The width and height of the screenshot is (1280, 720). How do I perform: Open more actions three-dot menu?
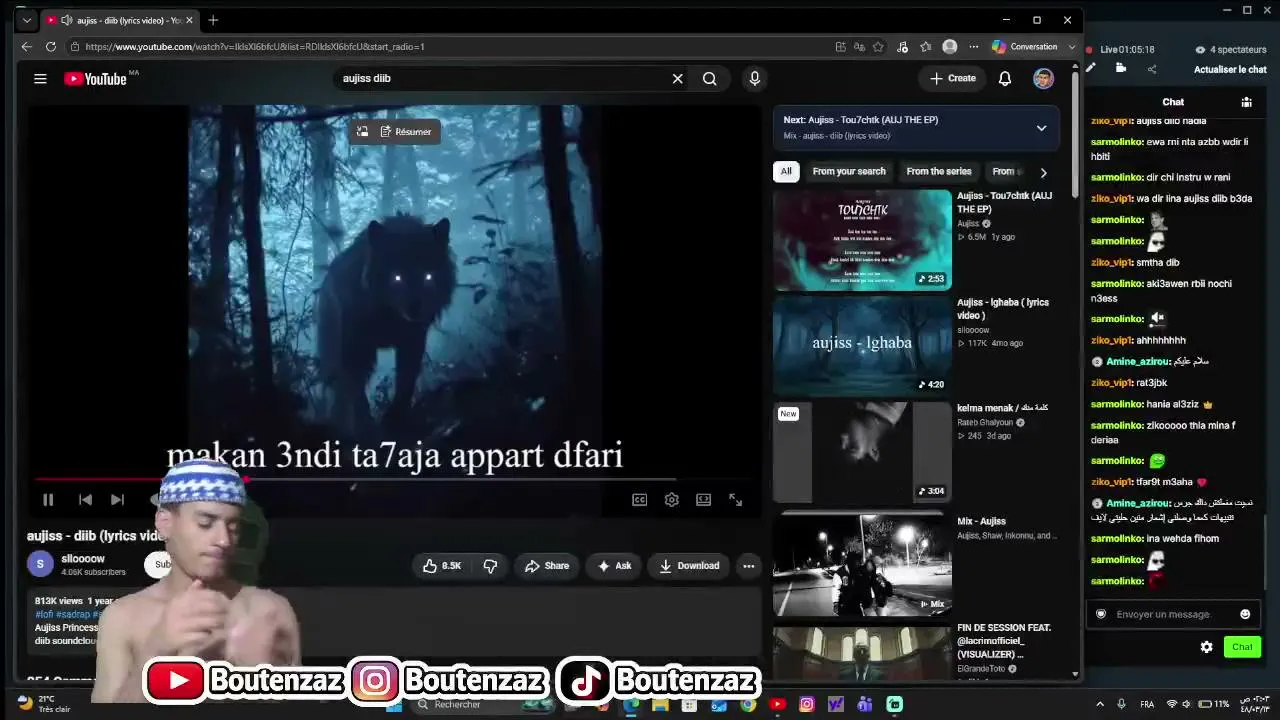point(748,566)
